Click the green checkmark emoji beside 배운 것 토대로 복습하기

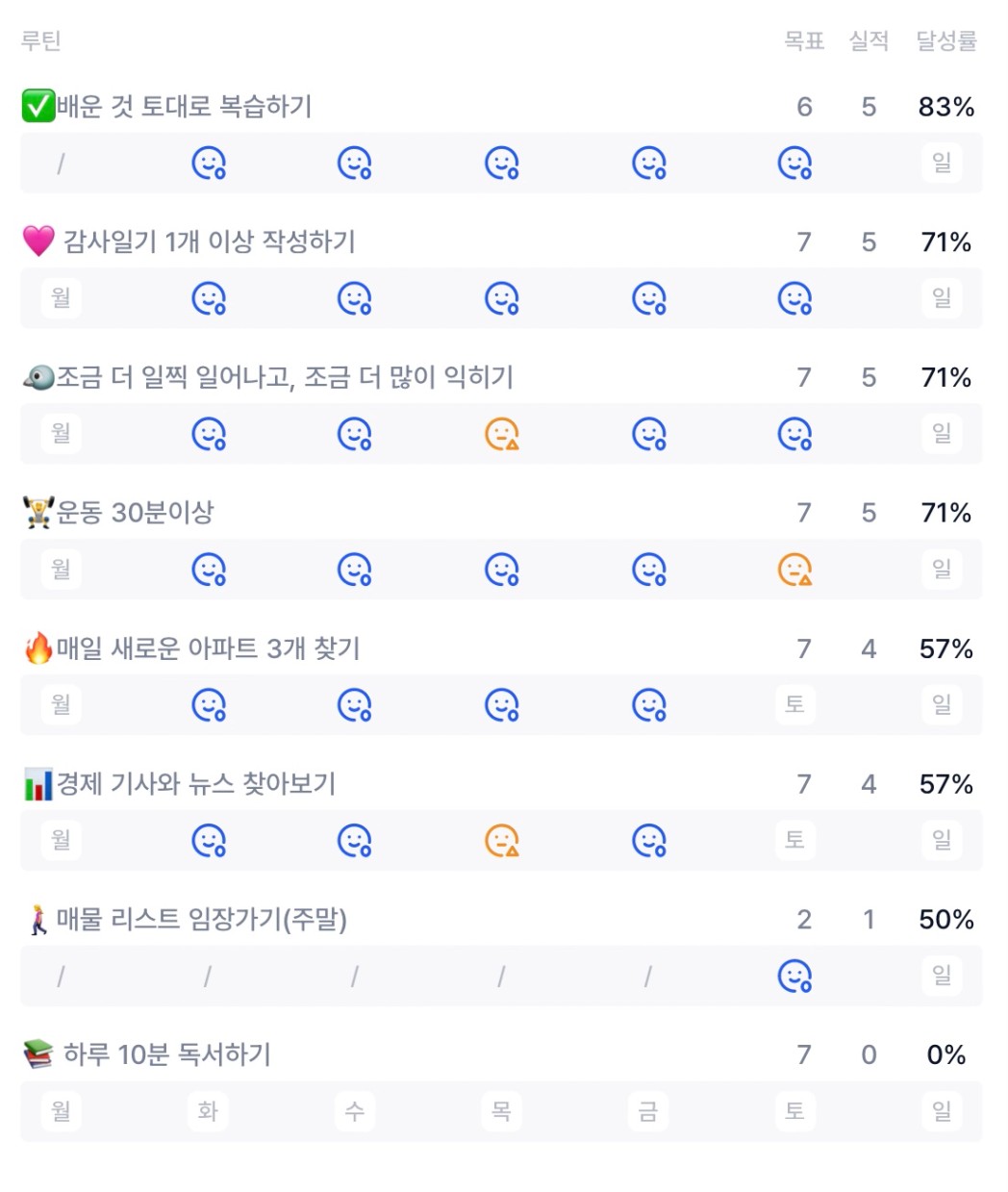(x=38, y=106)
